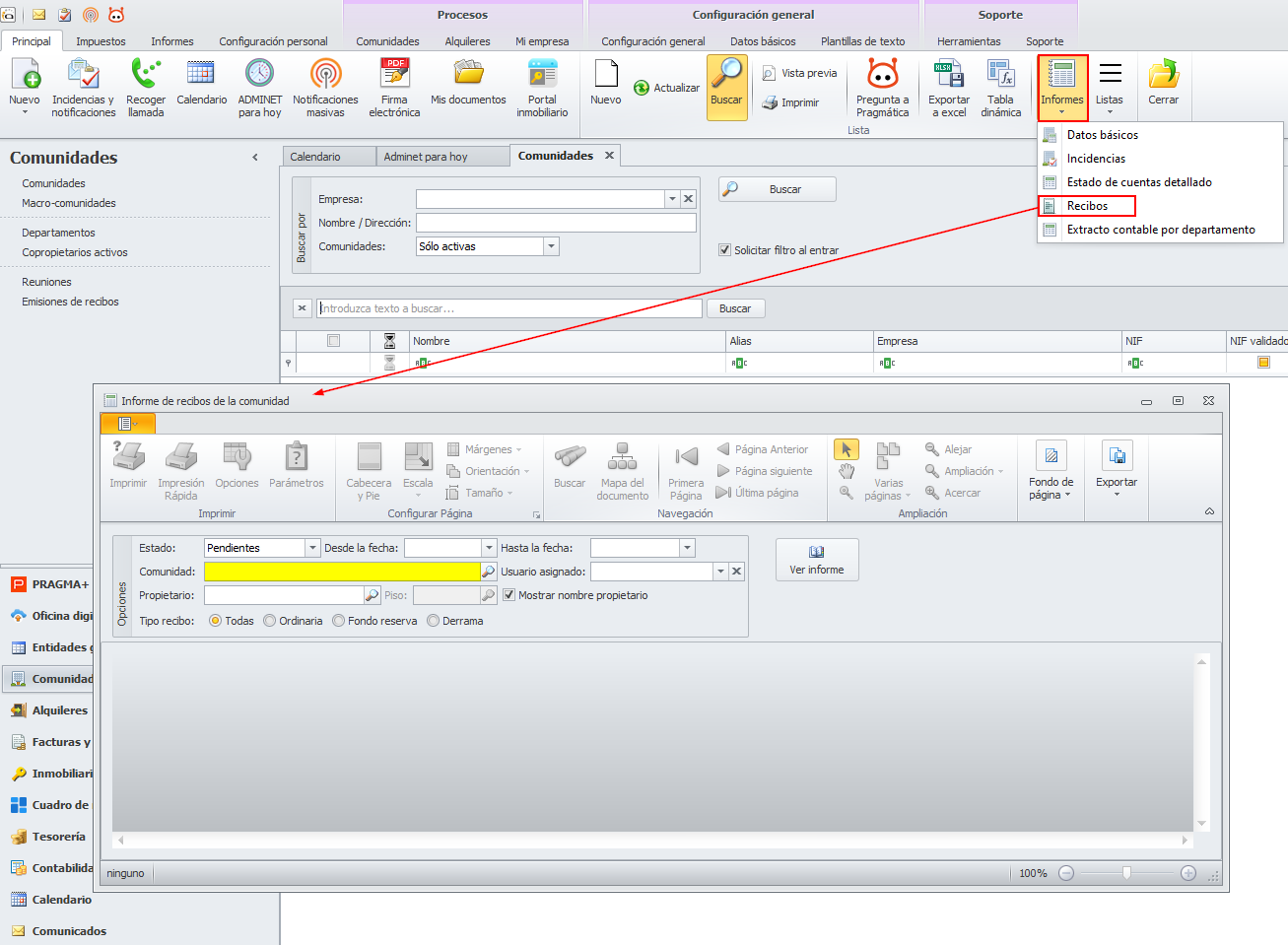Click Buscar button next to Empresa filter
The width and height of the screenshot is (1288, 945).
(x=778, y=189)
